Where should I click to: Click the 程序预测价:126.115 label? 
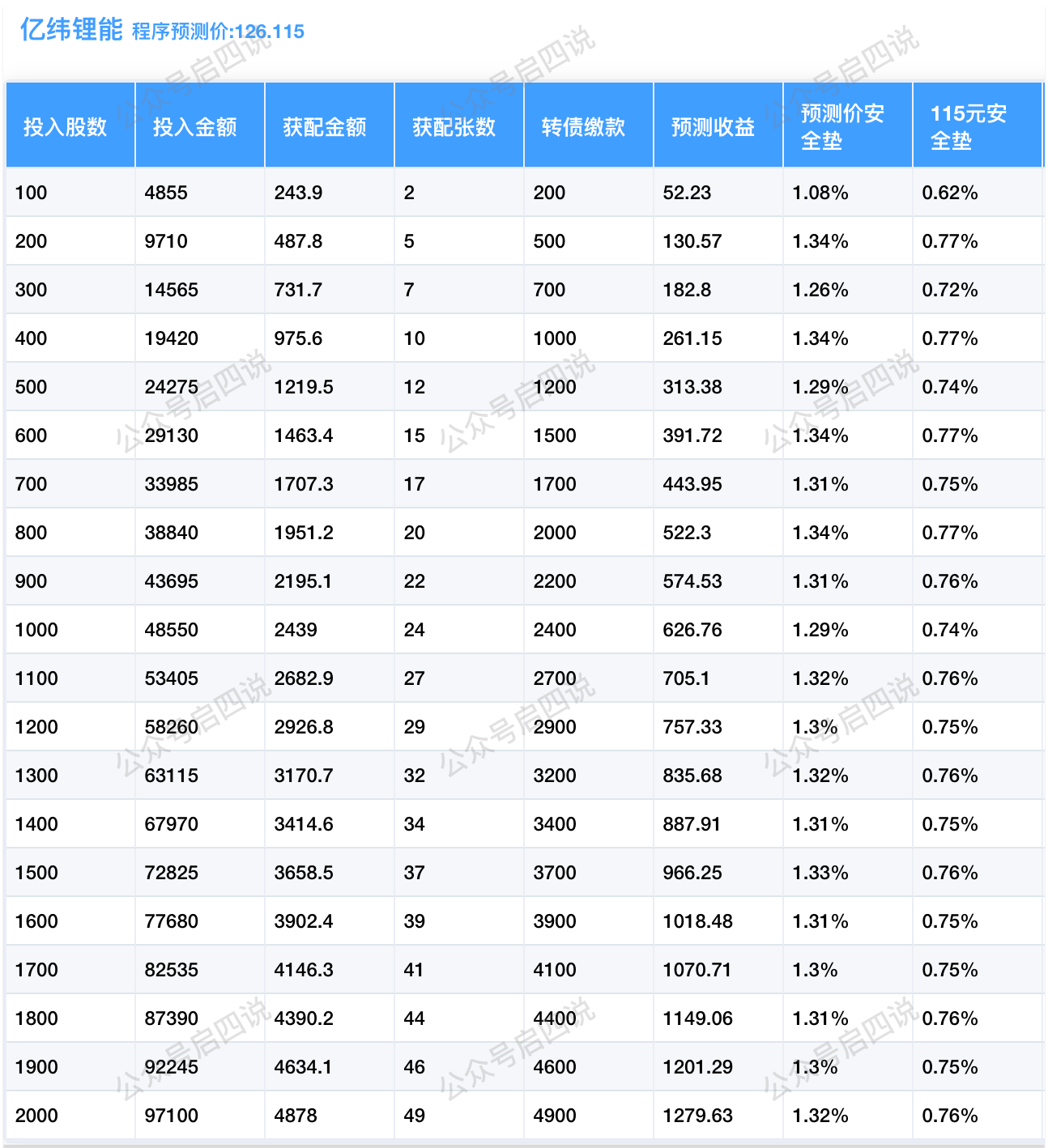point(218,32)
